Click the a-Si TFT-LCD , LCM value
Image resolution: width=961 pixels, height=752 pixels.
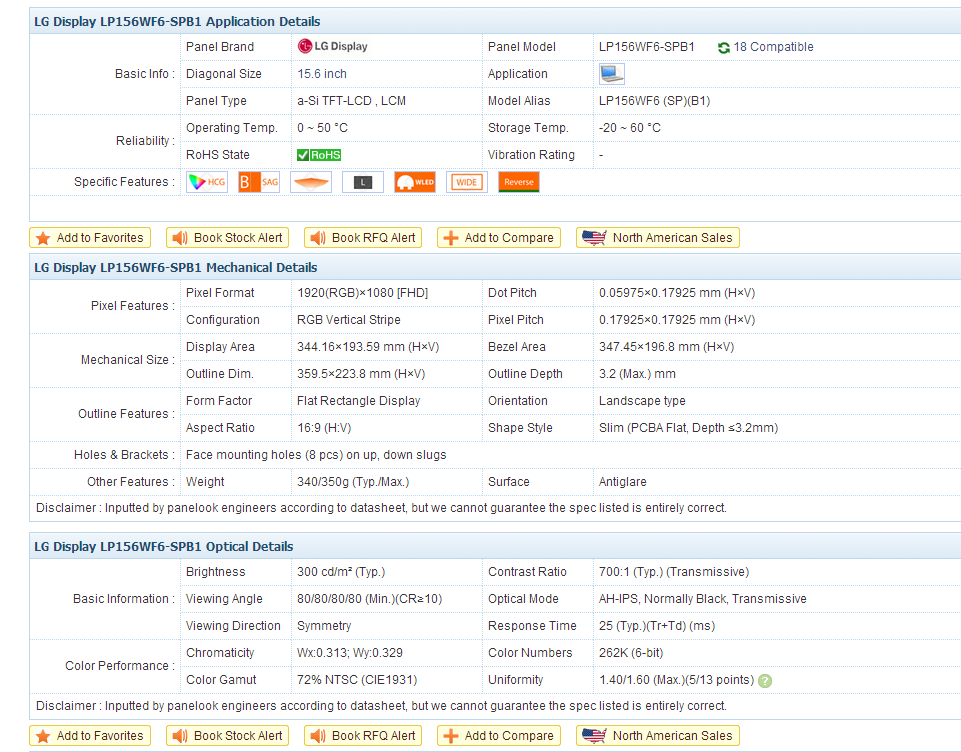(x=351, y=101)
